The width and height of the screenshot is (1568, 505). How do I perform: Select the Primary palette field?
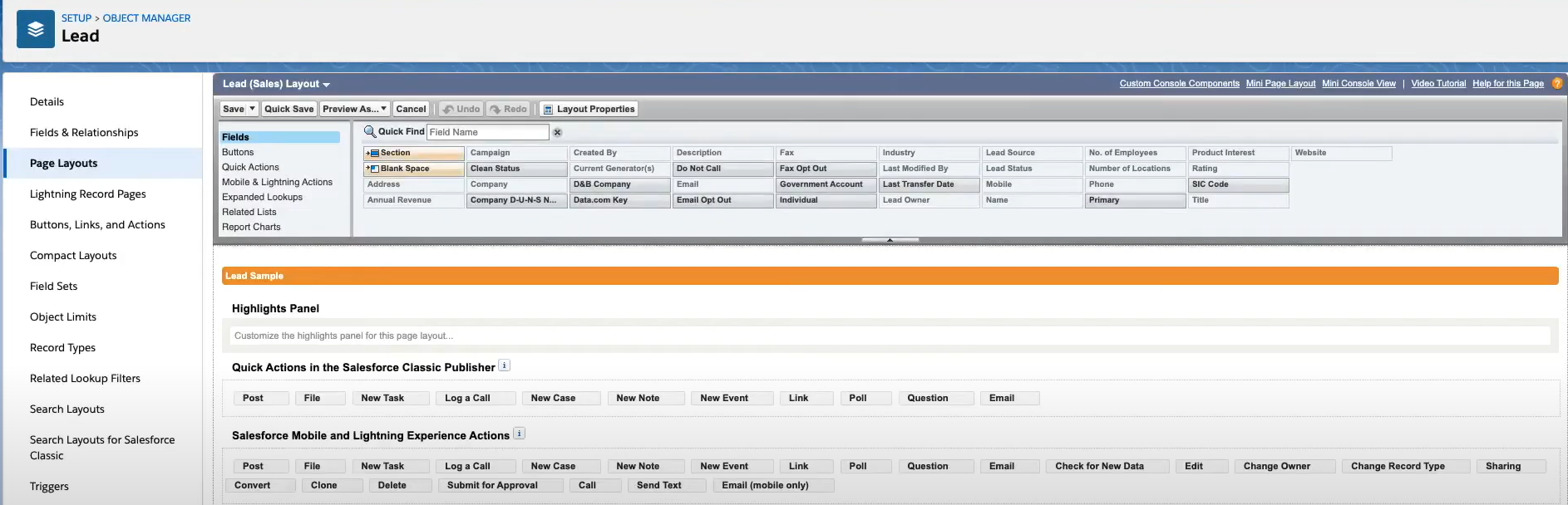click(1136, 200)
